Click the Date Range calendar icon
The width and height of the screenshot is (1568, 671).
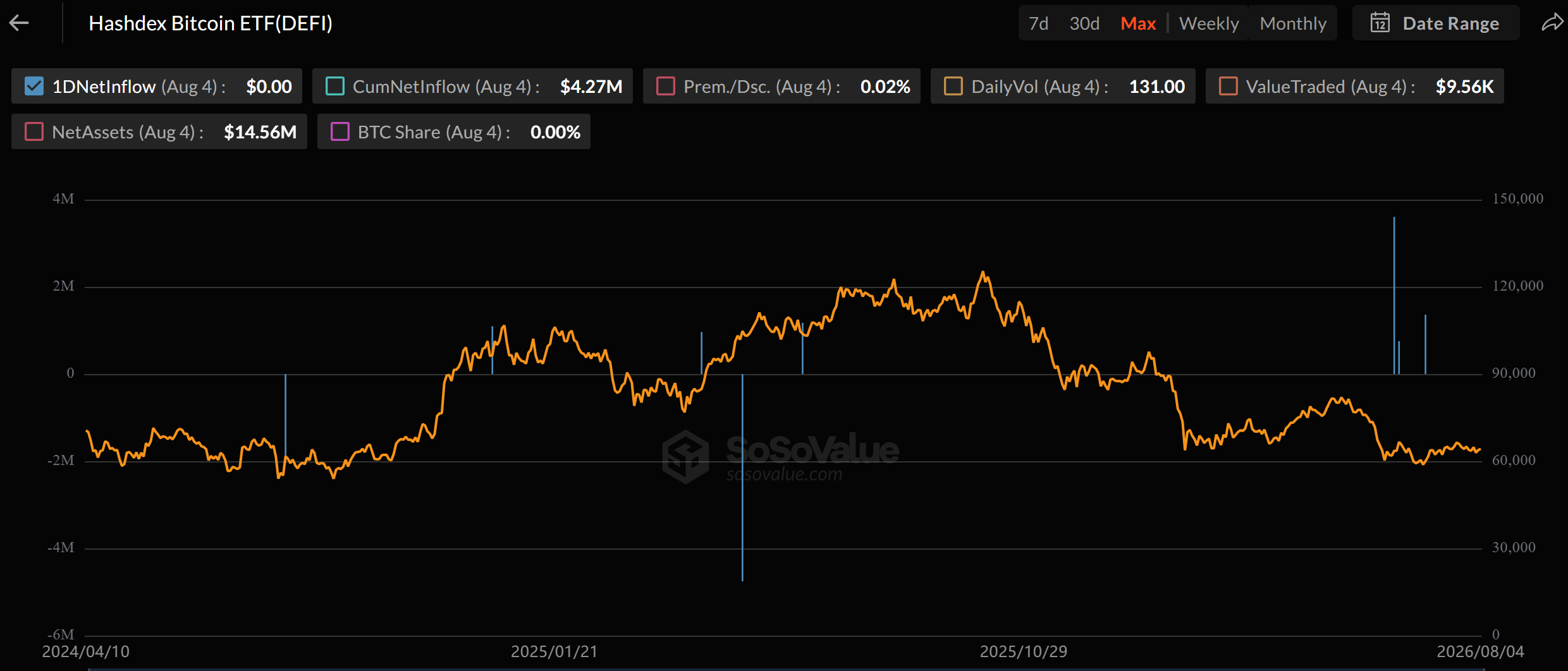coord(1380,23)
